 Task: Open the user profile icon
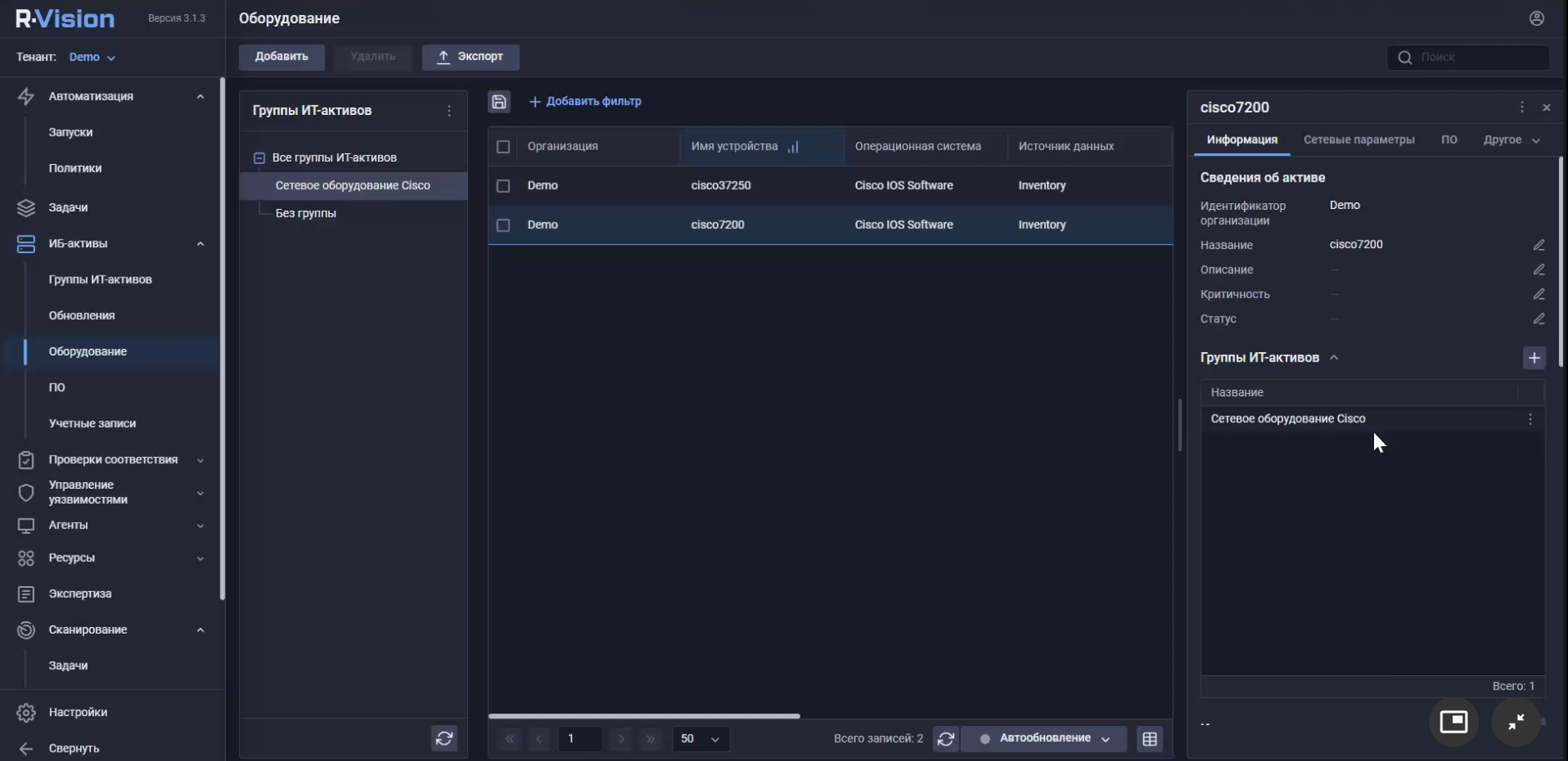pyautogui.click(x=1536, y=17)
